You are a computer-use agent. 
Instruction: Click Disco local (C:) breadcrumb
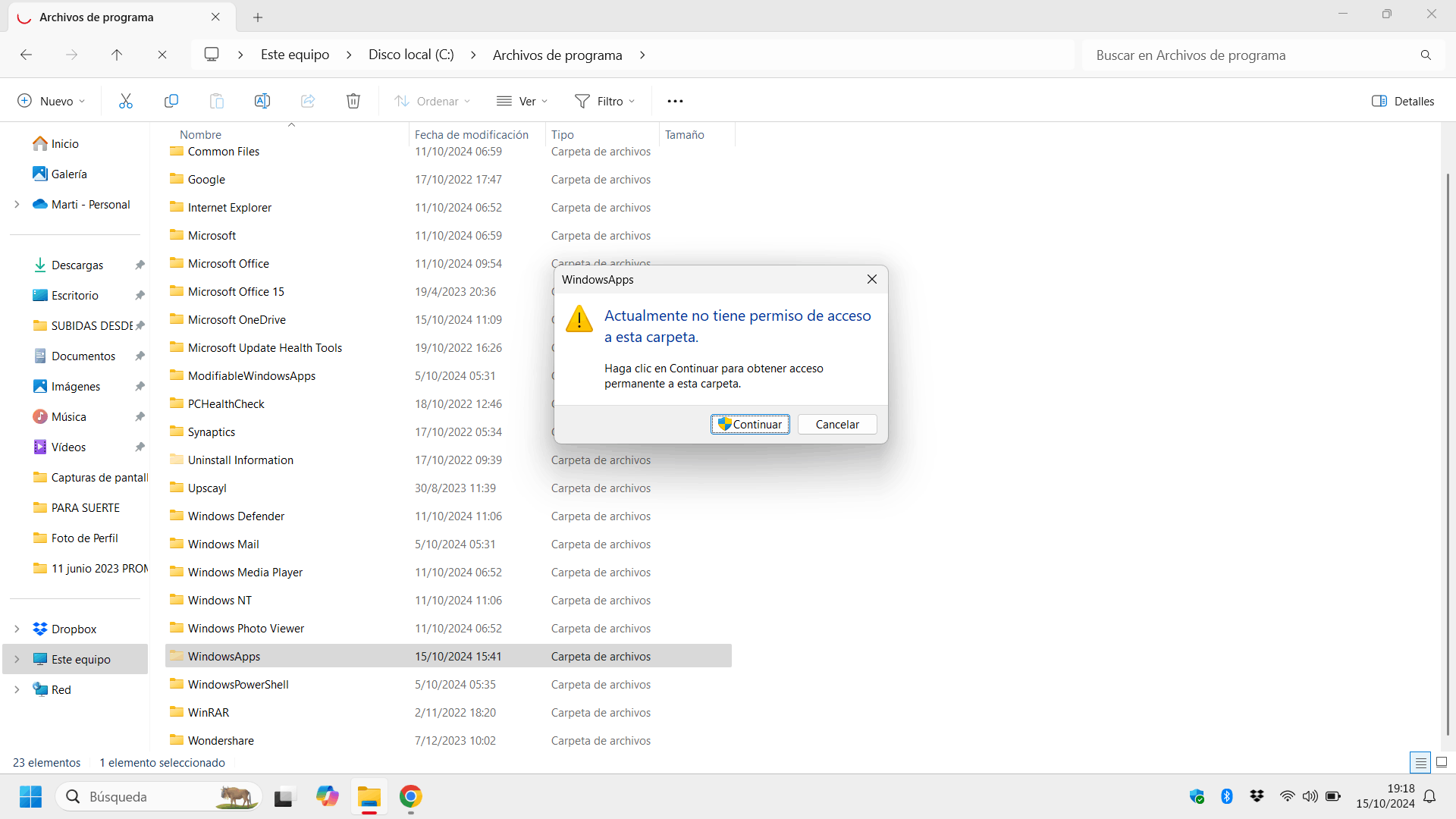(411, 55)
